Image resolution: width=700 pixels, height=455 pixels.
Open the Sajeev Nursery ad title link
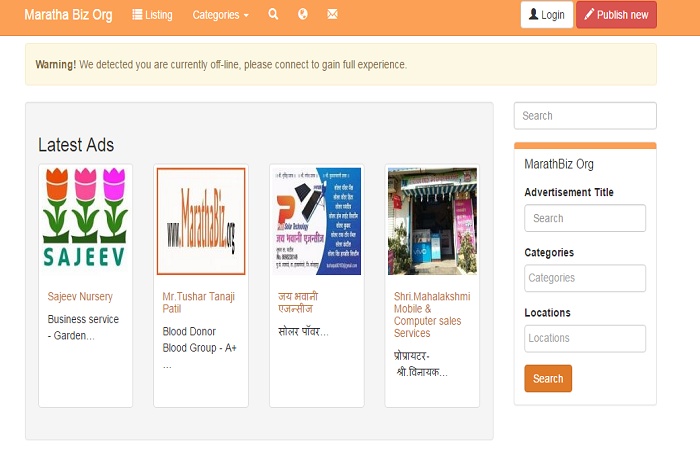[80, 297]
